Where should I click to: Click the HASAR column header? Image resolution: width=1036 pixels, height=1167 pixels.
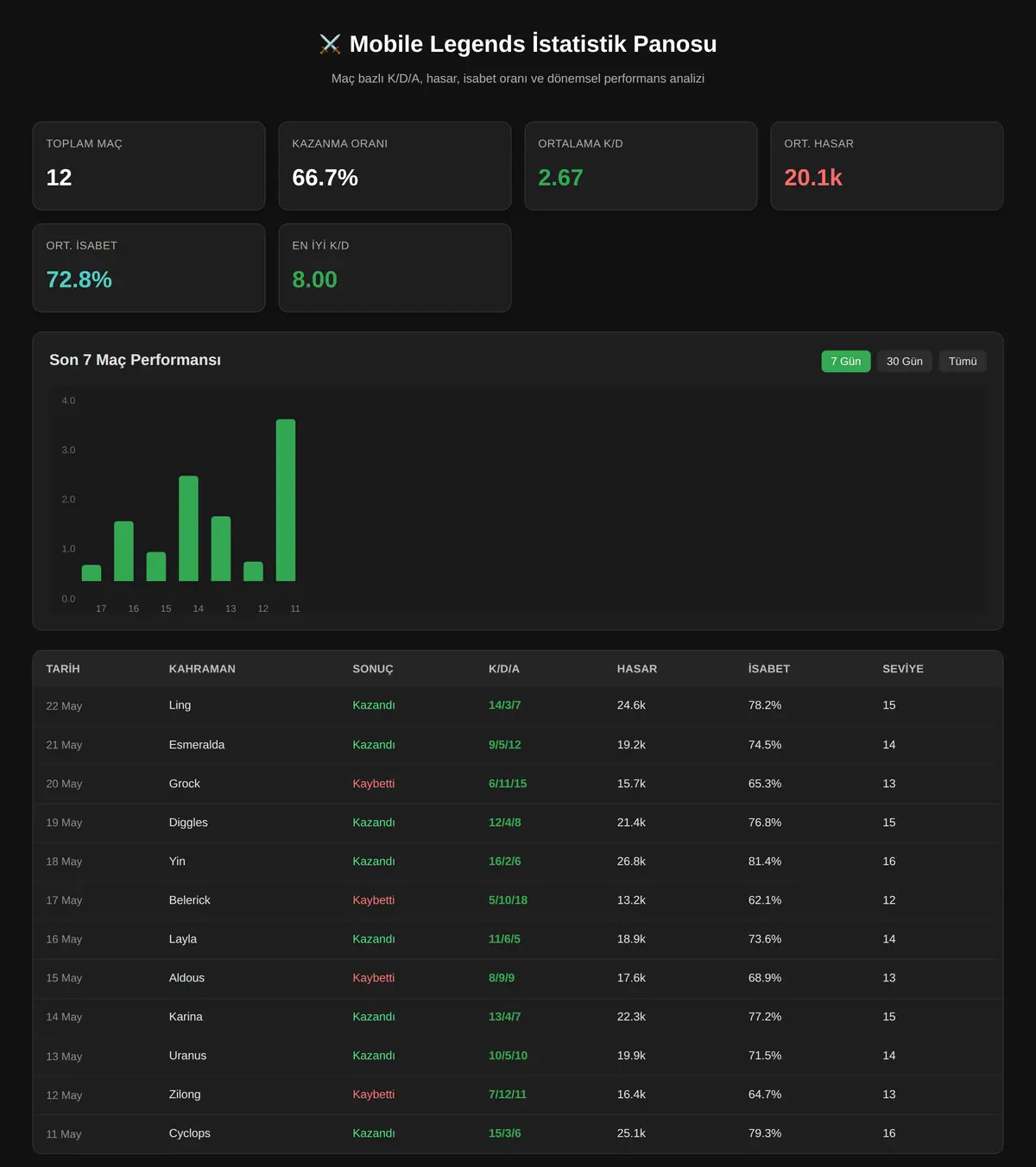(x=637, y=669)
